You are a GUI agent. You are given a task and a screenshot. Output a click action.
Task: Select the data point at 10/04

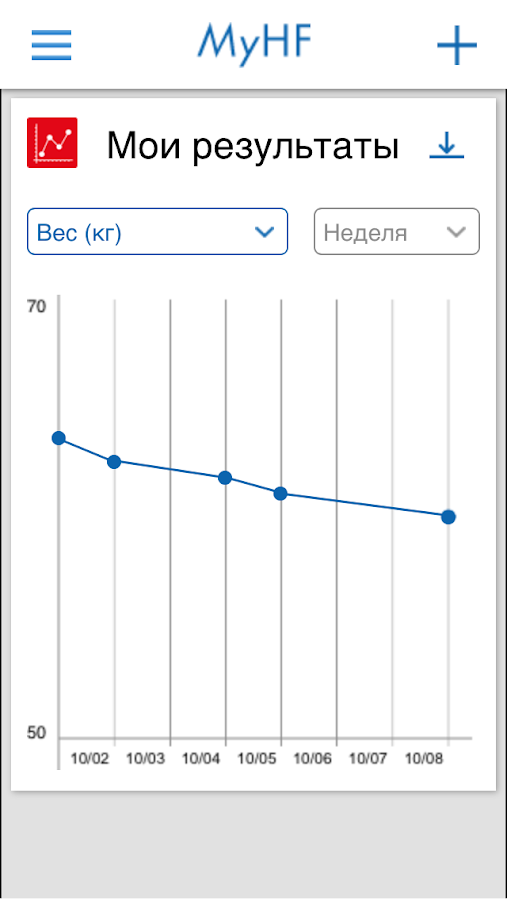(225, 478)
